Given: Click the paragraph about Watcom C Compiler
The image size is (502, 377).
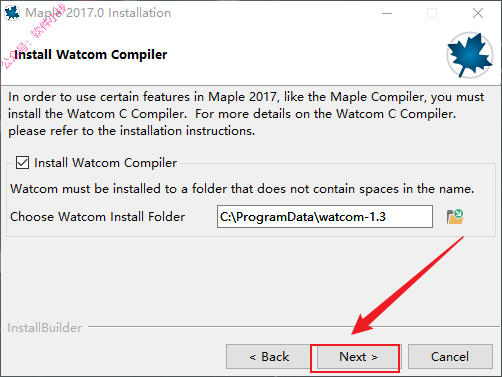Looking at the screenshot, I should pyautogui.click(x=246, y=114).
